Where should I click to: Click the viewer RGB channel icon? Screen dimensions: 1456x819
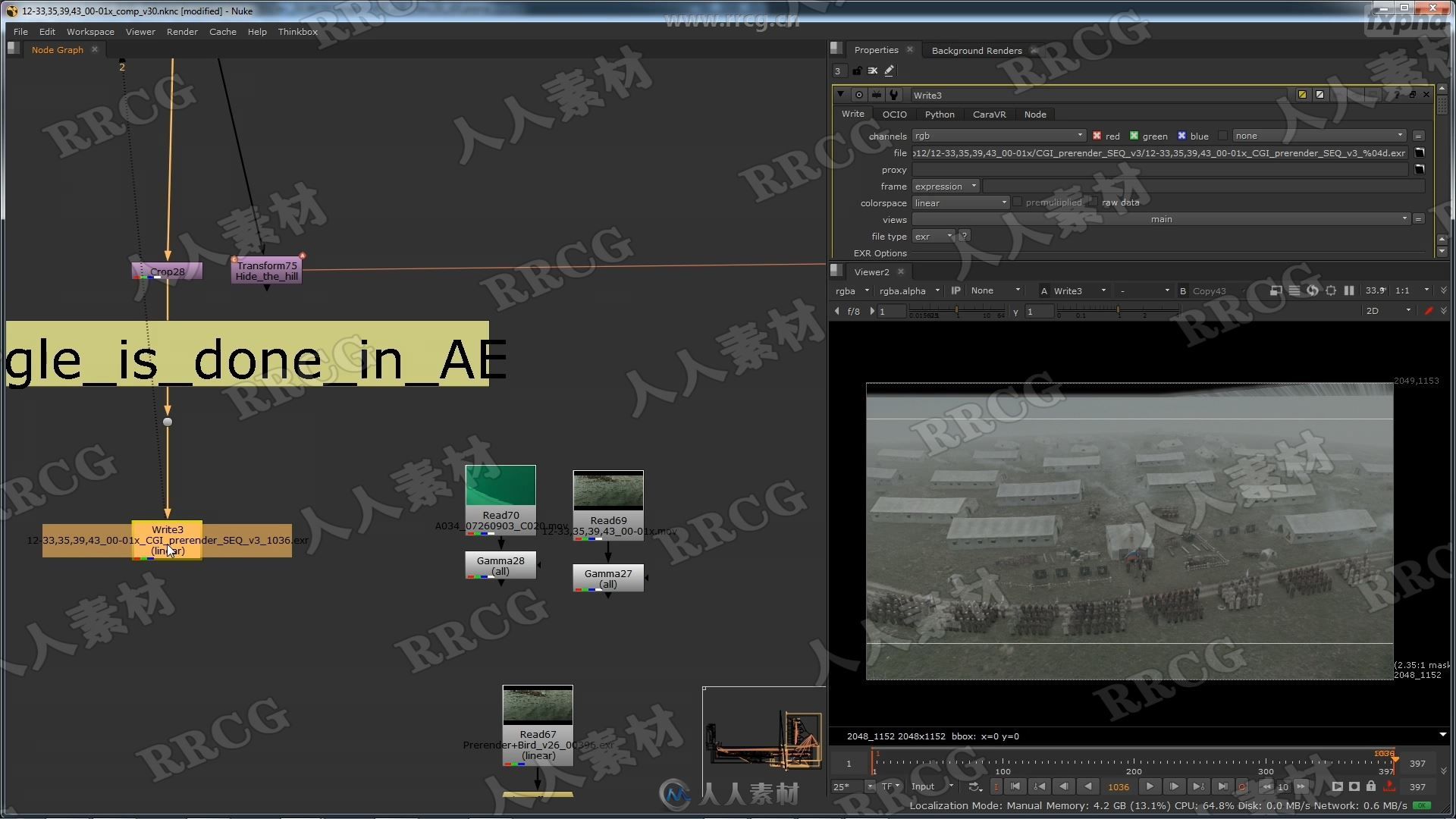coord(848,290)
